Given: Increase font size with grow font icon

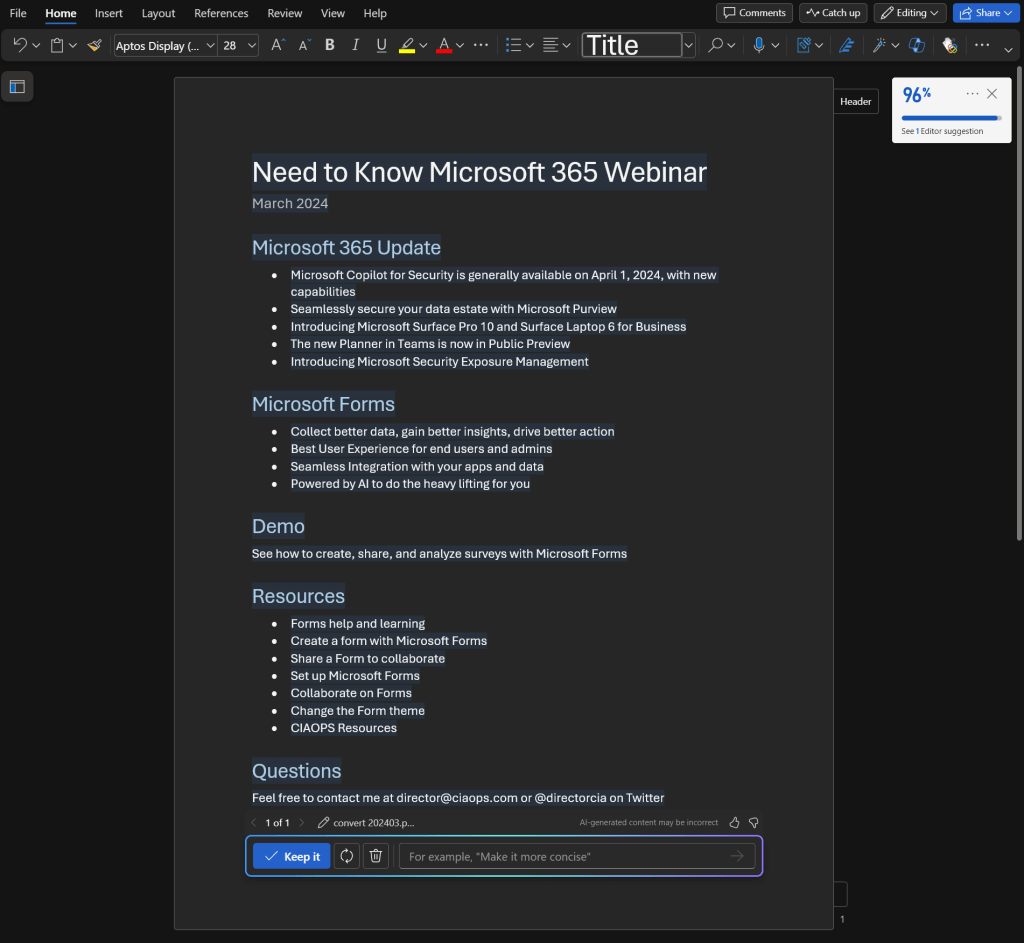Looking at the screenshot, I should pos(278,45).
